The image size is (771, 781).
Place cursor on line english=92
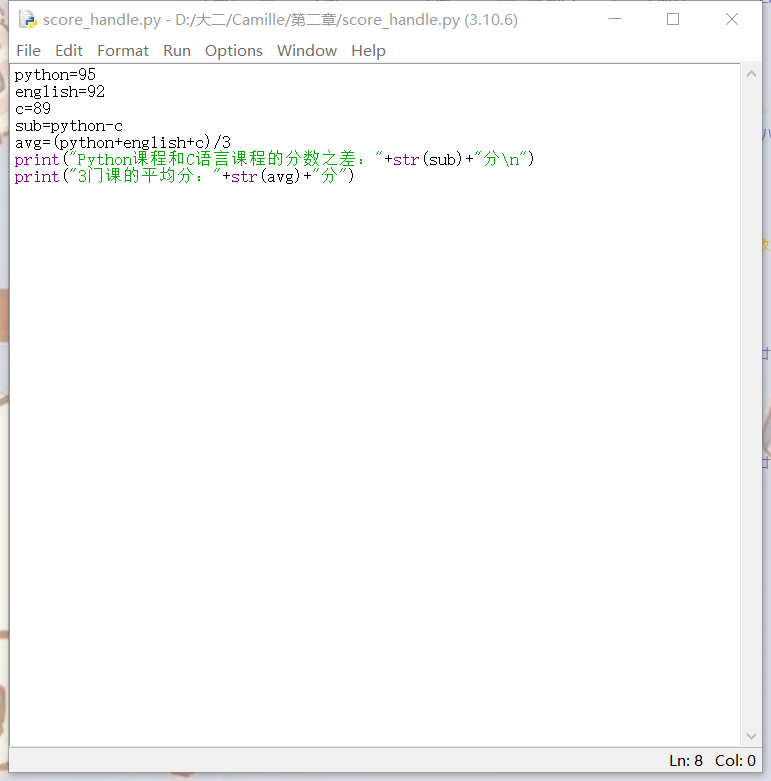60,92
